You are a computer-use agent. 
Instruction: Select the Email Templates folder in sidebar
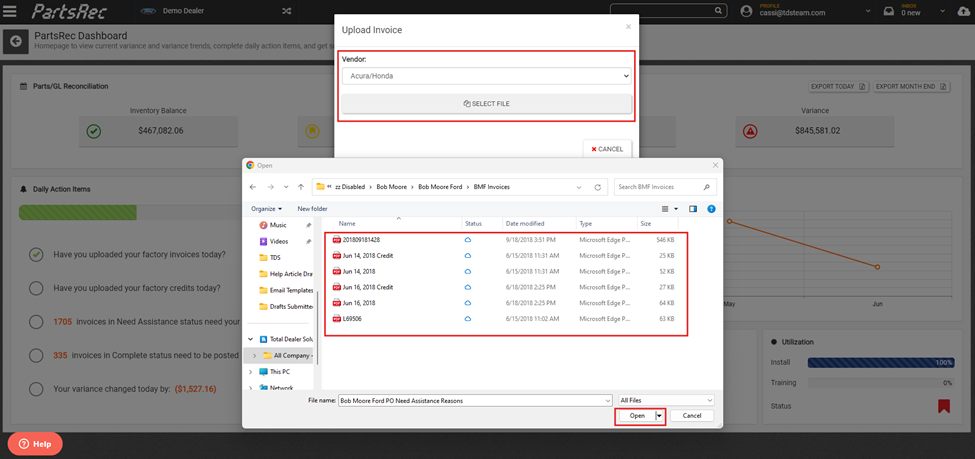pos(287,290)
